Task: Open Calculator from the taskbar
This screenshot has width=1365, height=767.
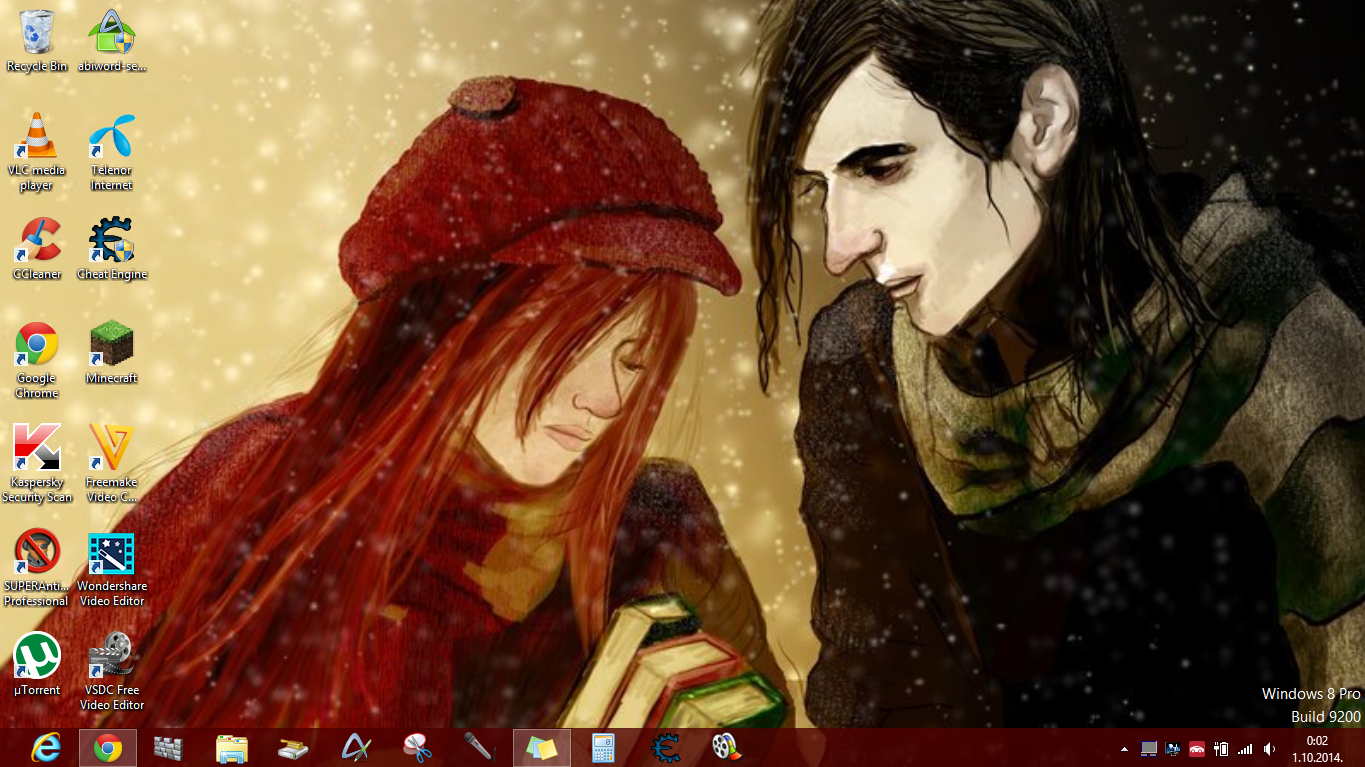Action: point(604,748)
